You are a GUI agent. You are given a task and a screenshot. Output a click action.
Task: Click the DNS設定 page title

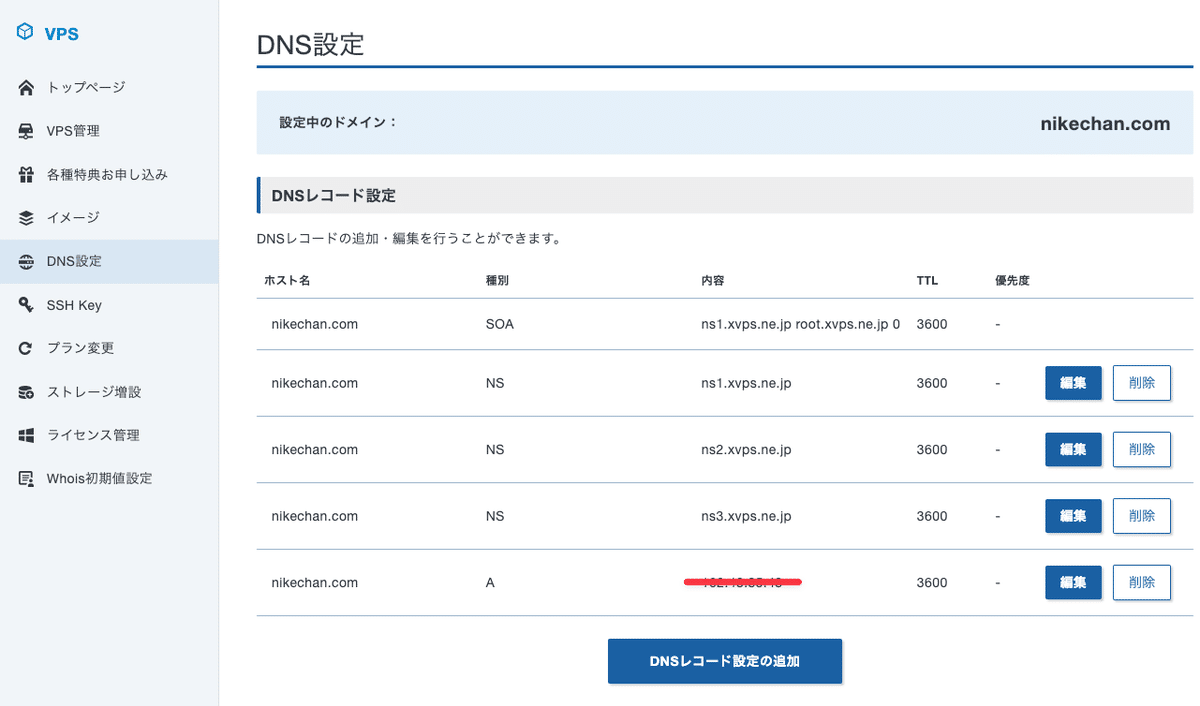[x=311, y=45]
